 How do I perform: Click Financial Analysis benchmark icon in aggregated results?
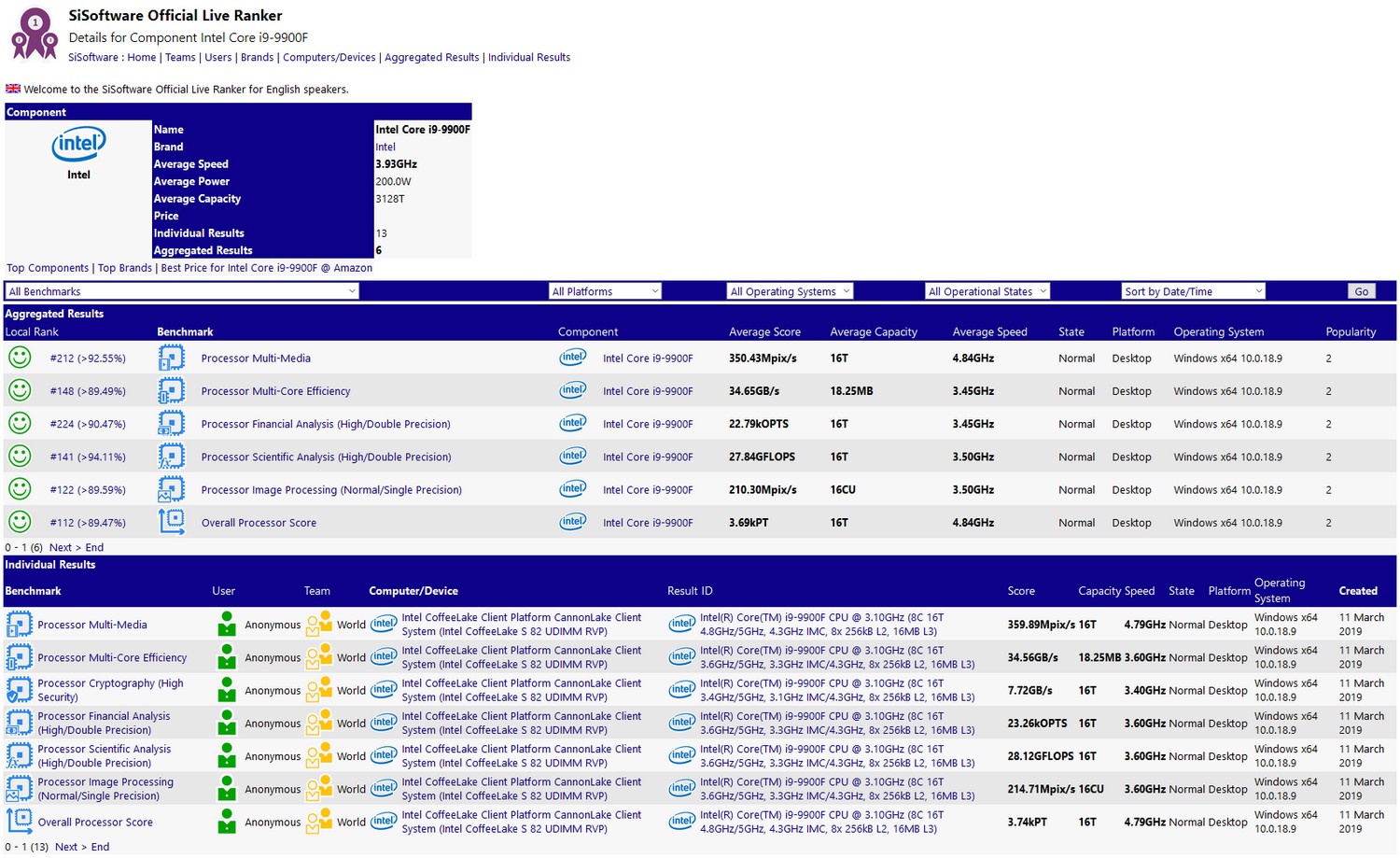tap(172, 424)
